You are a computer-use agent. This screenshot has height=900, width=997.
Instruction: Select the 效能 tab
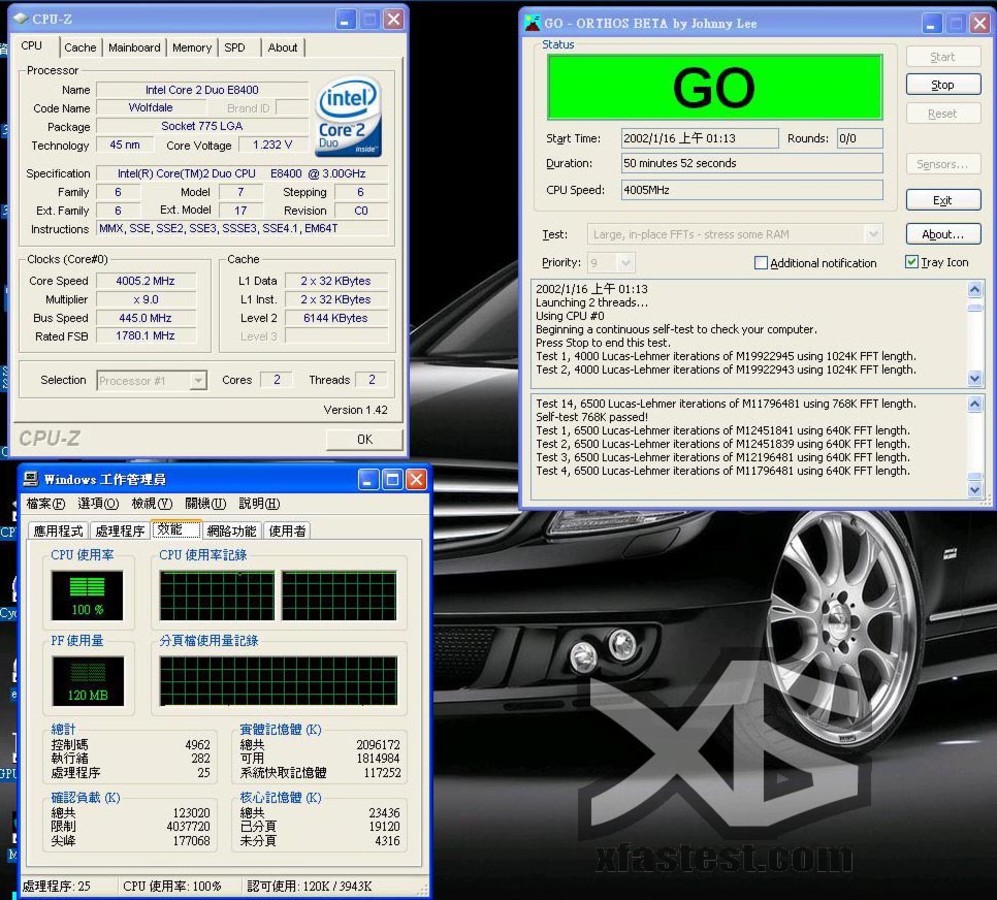click(x=175, y=529)
